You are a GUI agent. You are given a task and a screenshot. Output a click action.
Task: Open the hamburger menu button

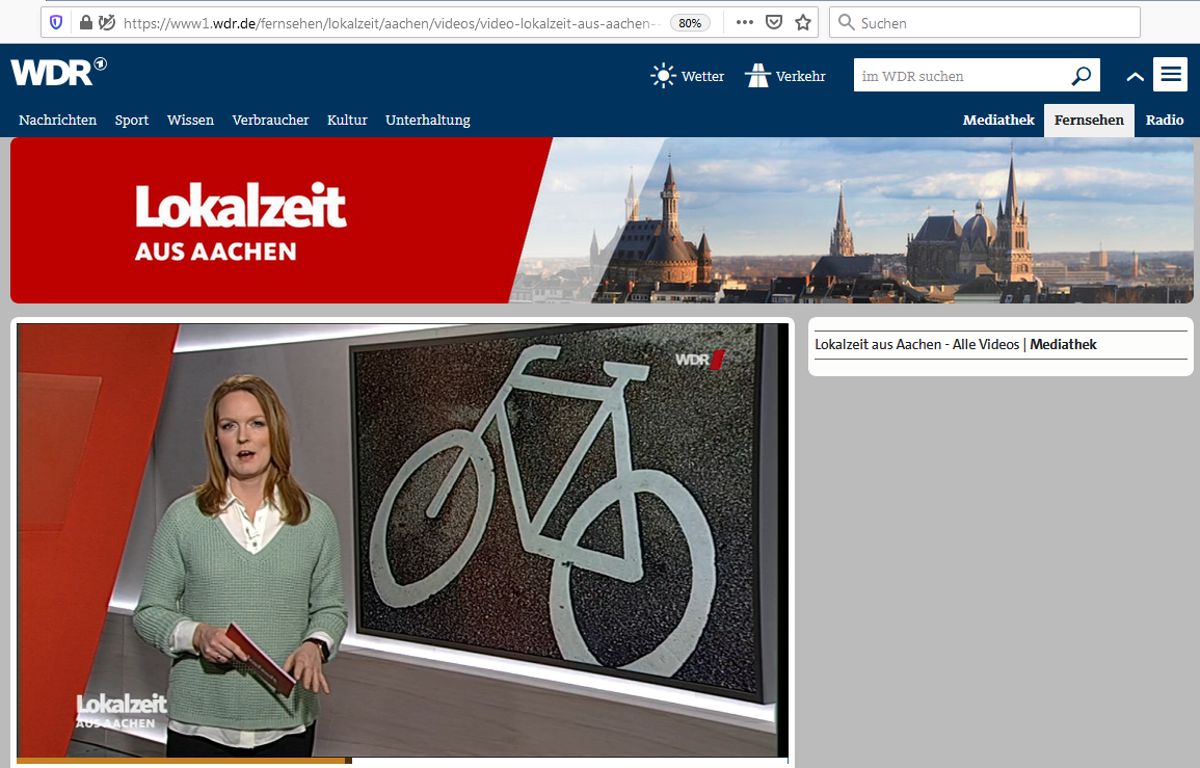1170,75
